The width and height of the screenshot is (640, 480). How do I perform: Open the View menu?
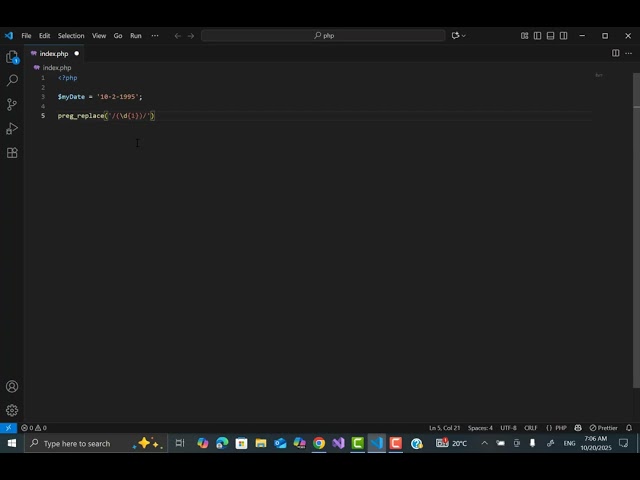pos(99,36)
